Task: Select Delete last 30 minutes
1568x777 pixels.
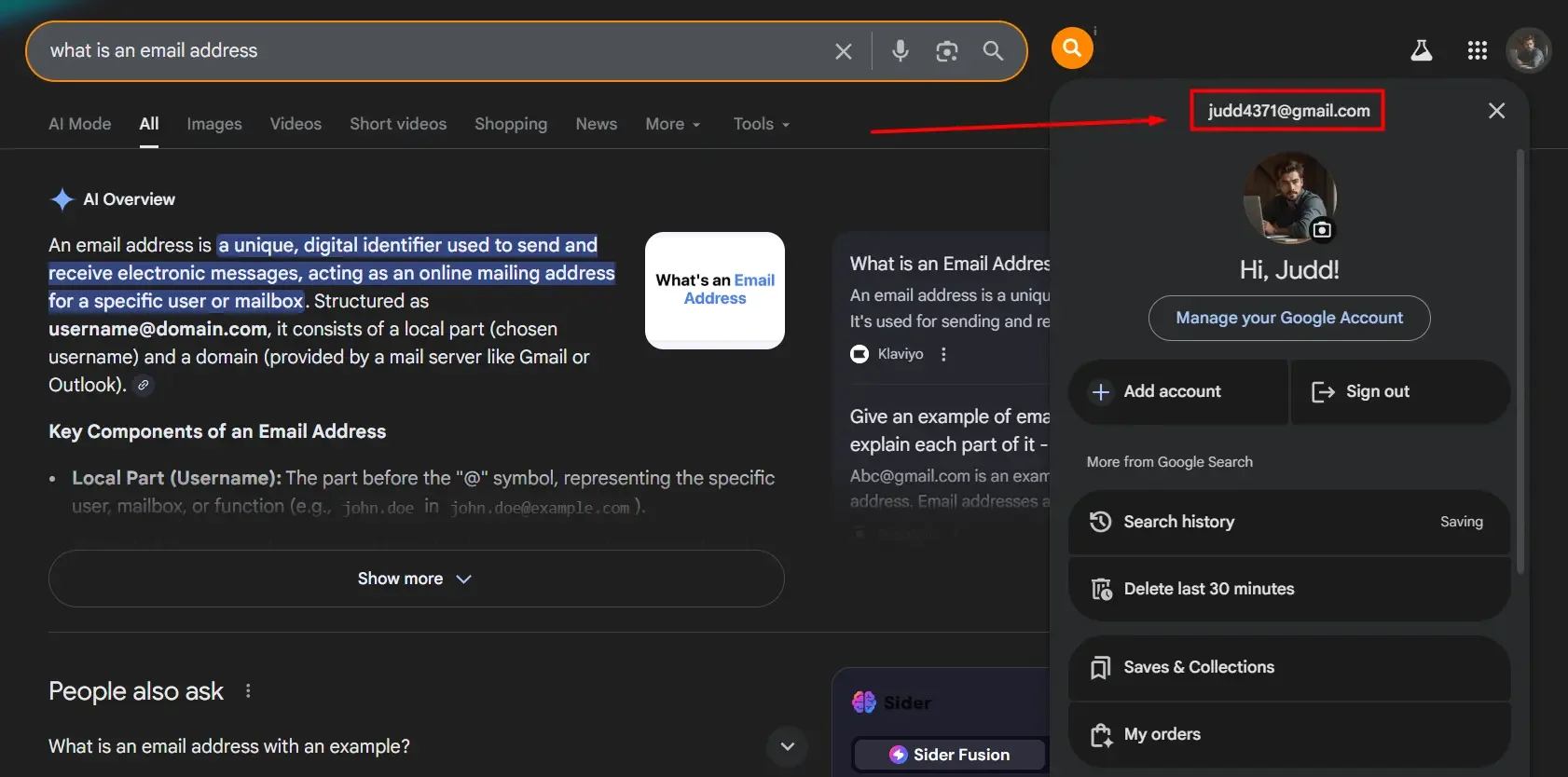Action: pos(1289,589)
